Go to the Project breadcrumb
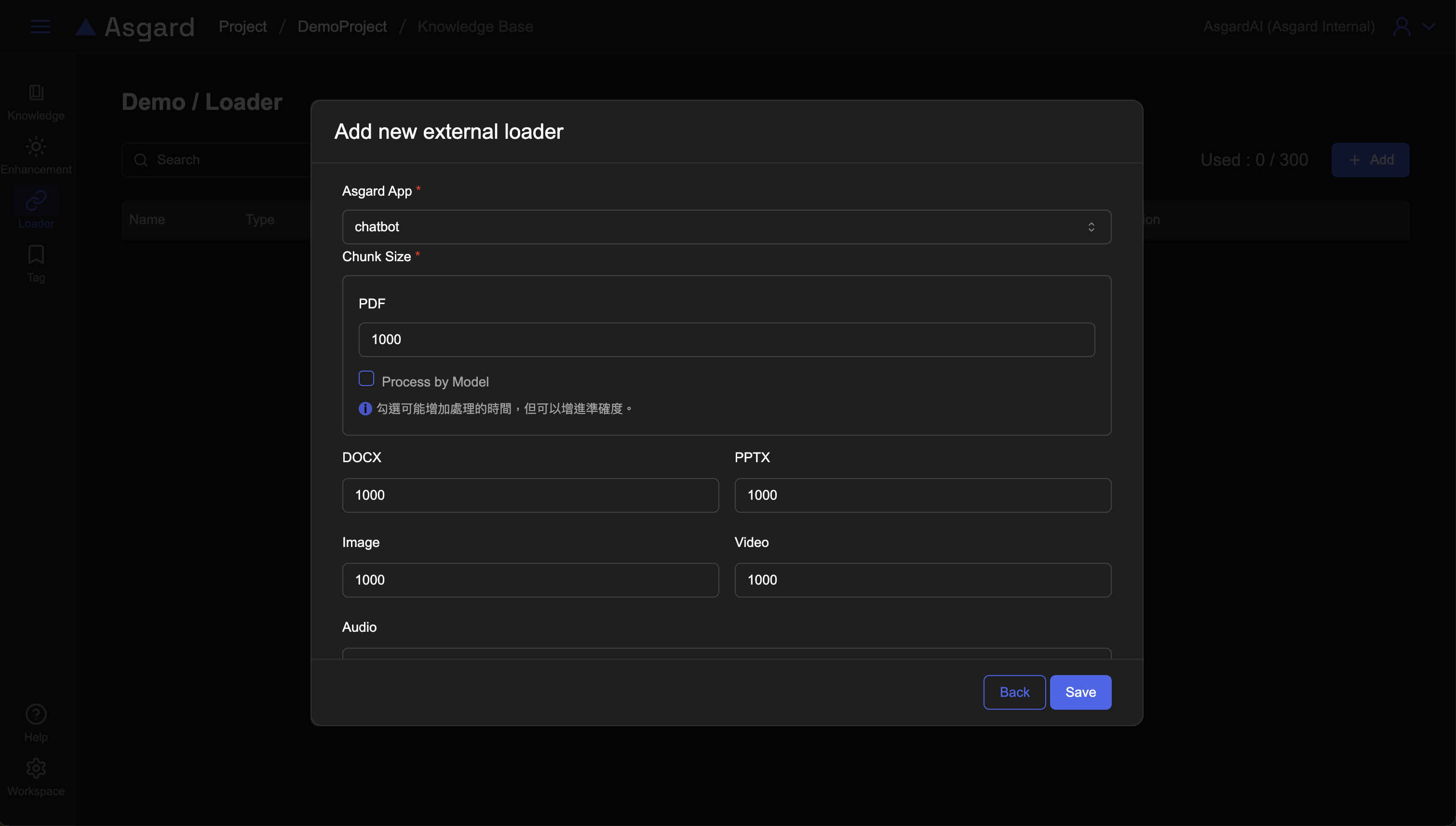Viewport: 1456px width, 826px height. (243, 27)
